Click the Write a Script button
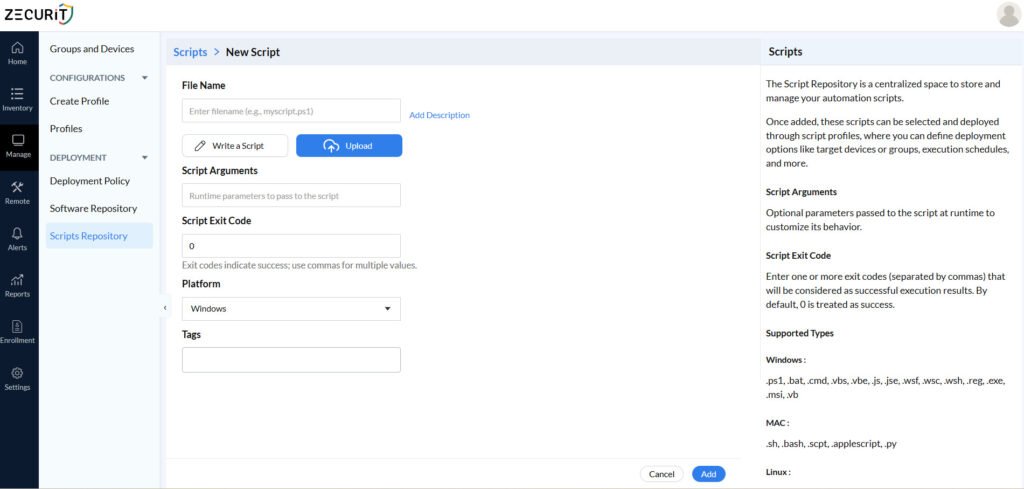 click(x=235, y=146)
